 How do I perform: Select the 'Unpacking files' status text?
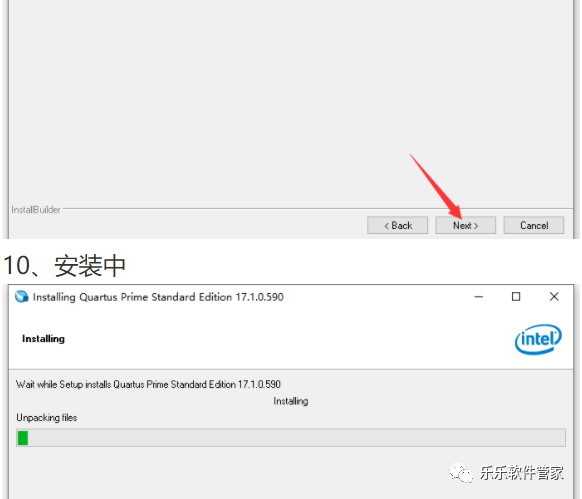[47, 418]
